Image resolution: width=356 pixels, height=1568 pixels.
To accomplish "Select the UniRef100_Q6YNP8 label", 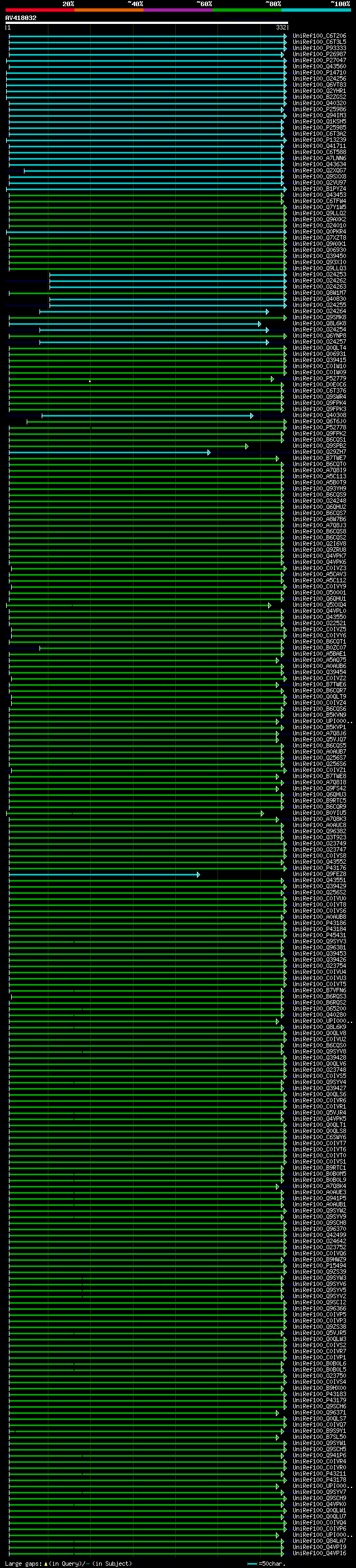I will 319,336.
